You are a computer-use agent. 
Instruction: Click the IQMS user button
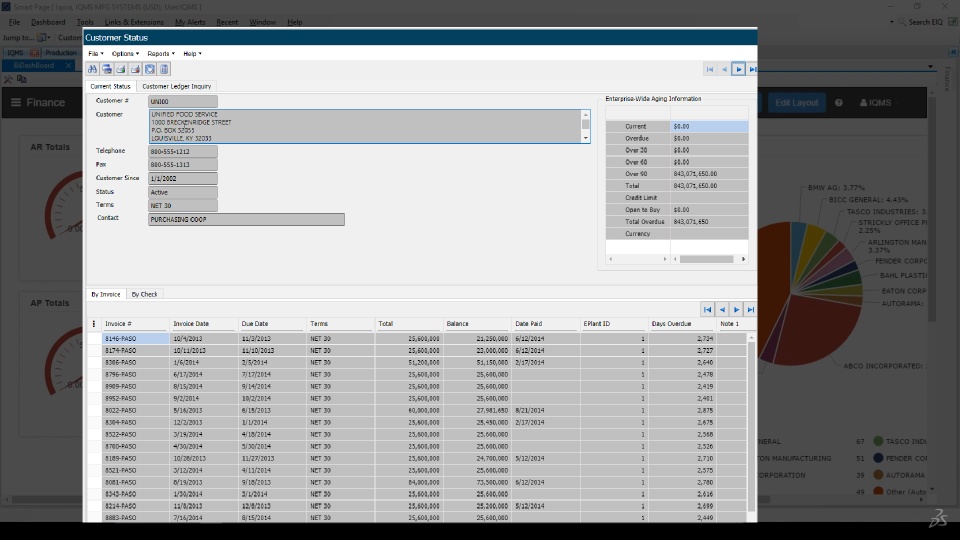tap(875, 103)
